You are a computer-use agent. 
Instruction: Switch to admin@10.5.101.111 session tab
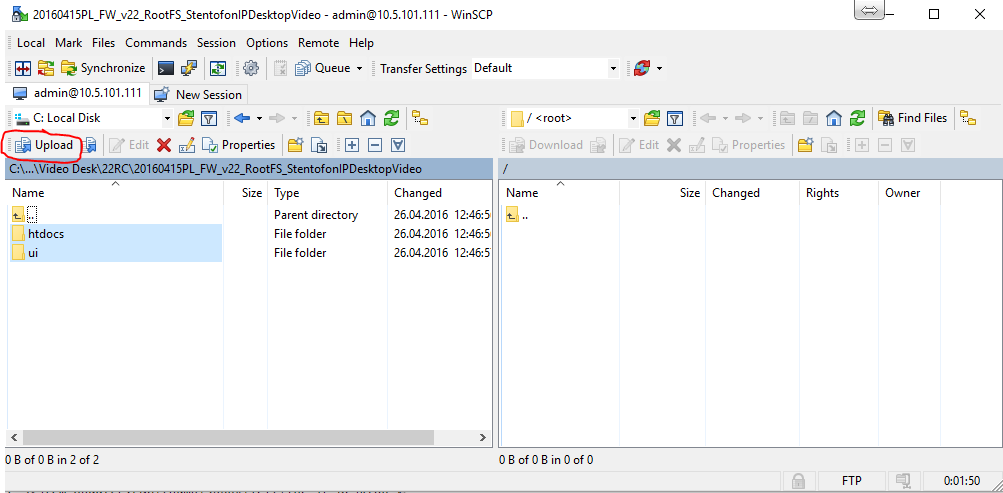[x=77, y=93]
